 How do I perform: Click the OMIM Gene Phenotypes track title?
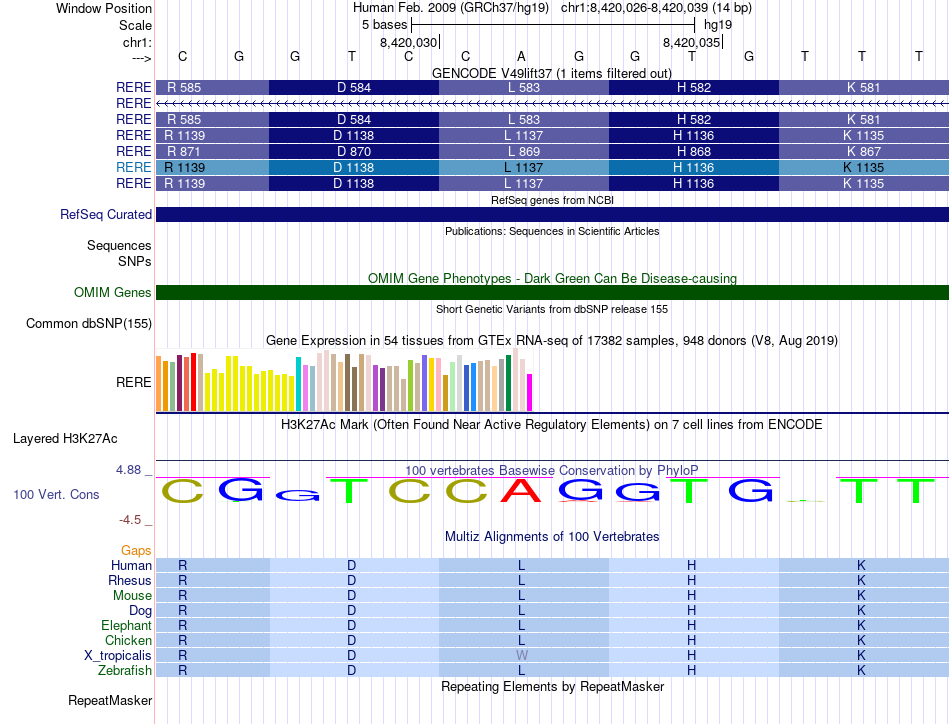coord(552,278)
